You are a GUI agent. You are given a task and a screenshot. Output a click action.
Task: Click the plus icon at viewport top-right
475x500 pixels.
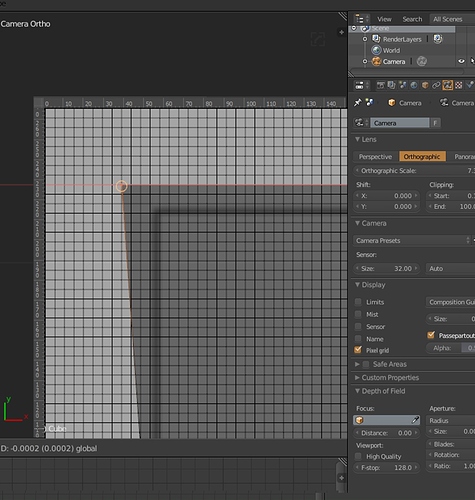(341, 32)
